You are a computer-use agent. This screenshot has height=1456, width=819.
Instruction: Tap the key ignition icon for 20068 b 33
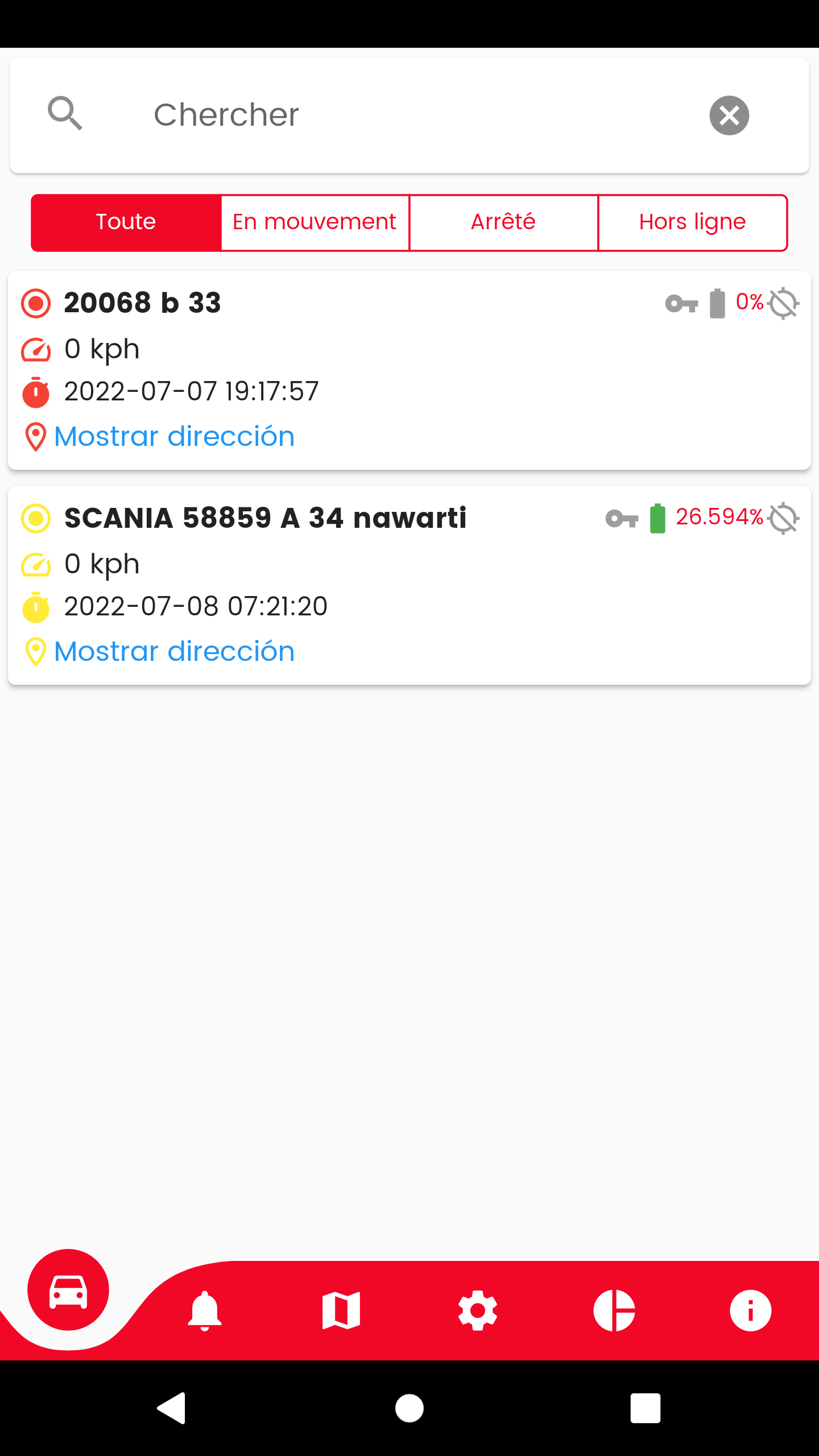681,304
